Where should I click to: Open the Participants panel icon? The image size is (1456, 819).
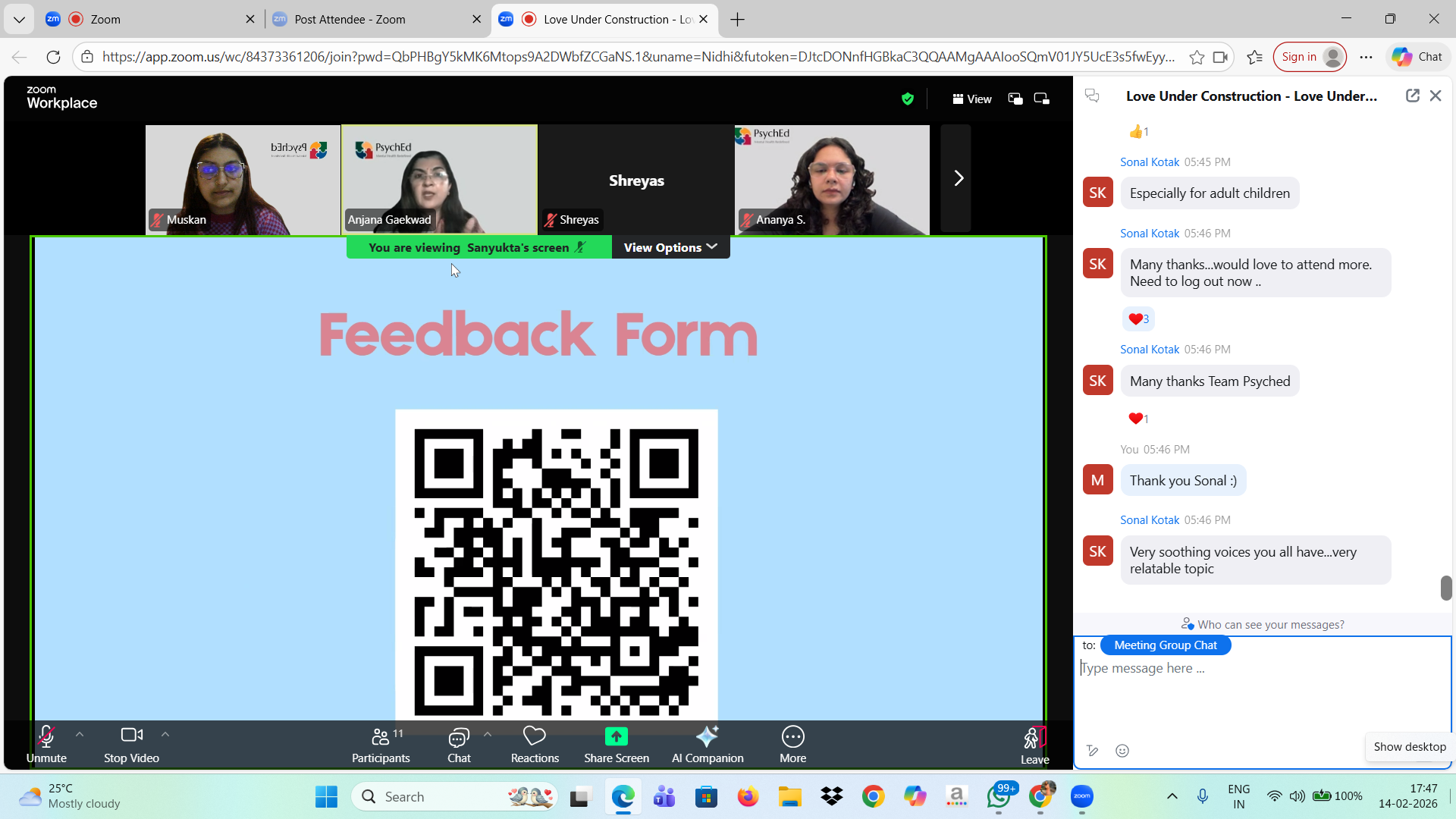(x=381, y=736)
